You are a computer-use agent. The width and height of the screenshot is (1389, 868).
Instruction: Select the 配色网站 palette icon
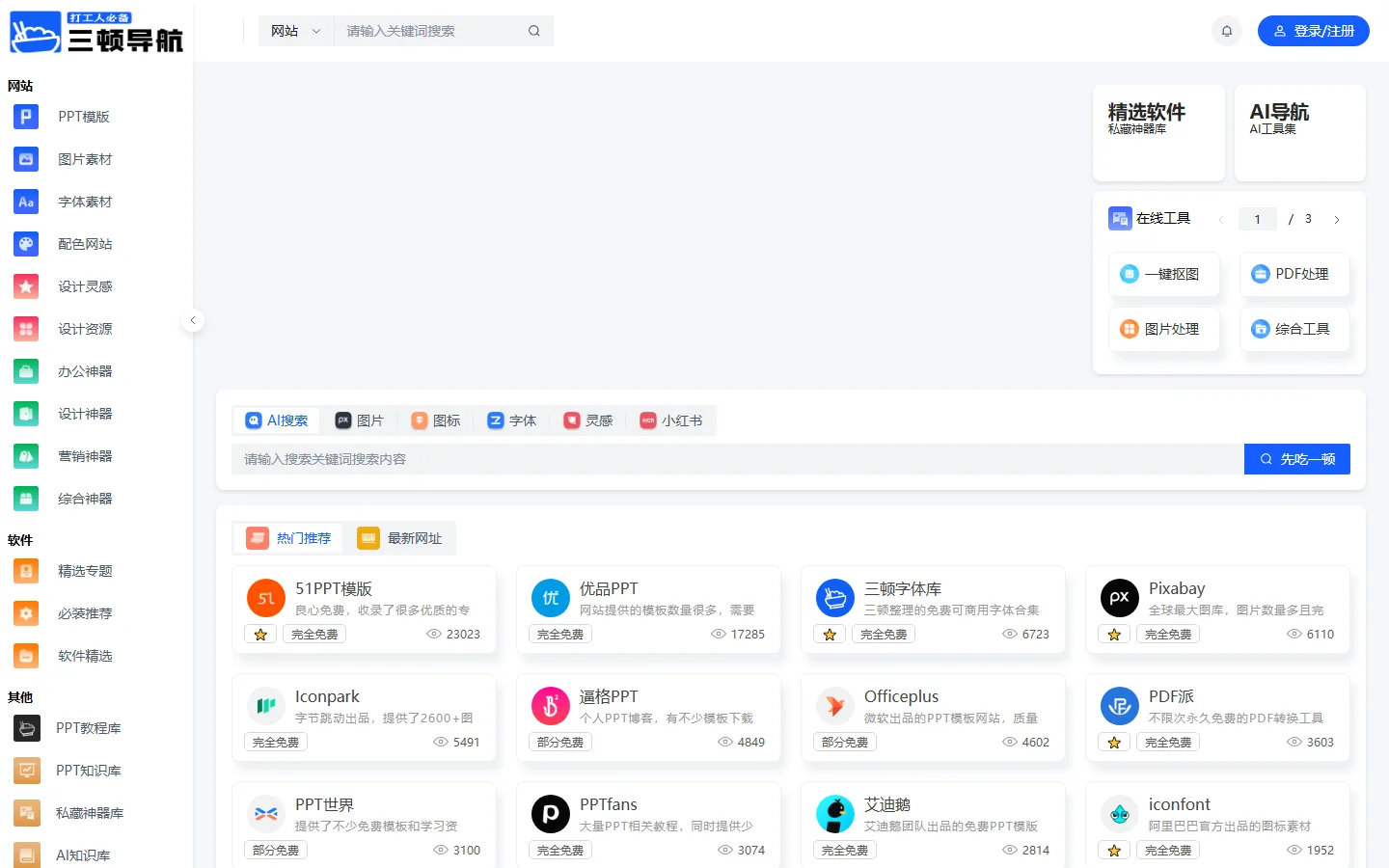coord(26,244)
